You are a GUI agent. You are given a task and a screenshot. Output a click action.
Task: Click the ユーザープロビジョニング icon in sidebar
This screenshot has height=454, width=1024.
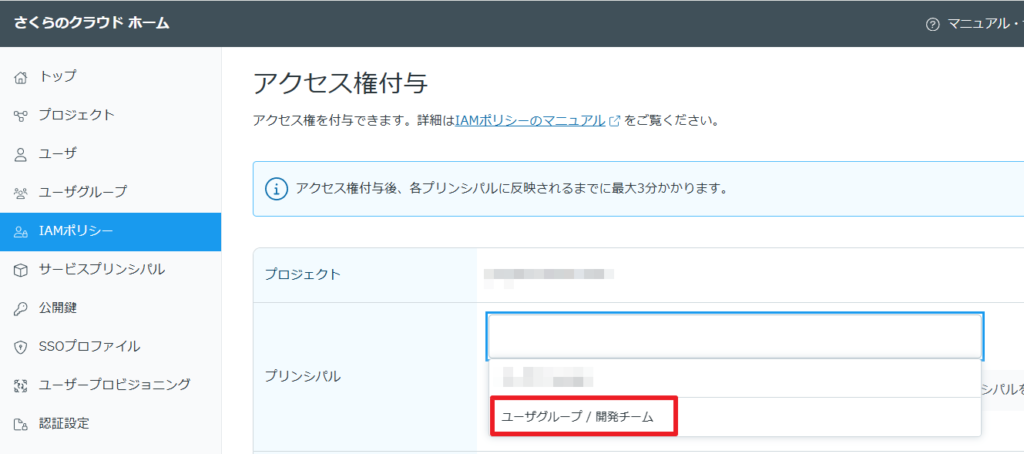(20, 385)
